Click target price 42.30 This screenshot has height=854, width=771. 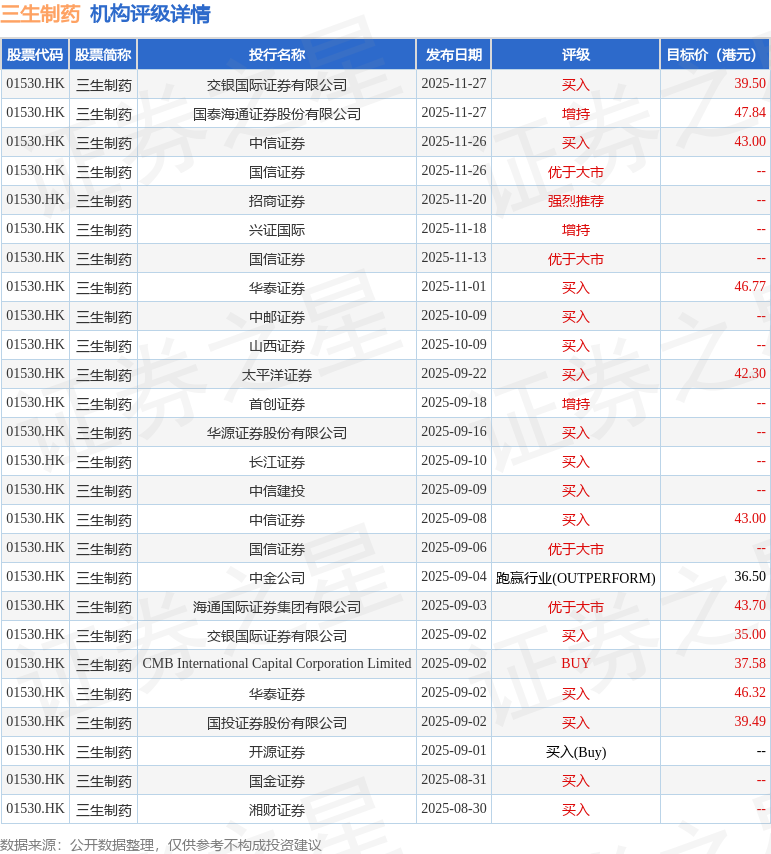point(750,373)
